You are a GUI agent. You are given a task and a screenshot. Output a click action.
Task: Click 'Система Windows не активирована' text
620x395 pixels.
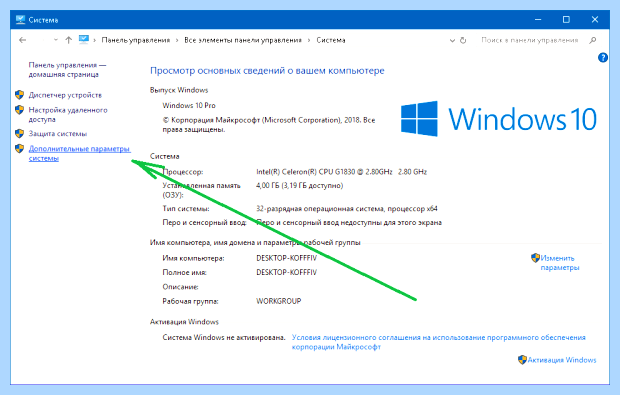point(224,338)
